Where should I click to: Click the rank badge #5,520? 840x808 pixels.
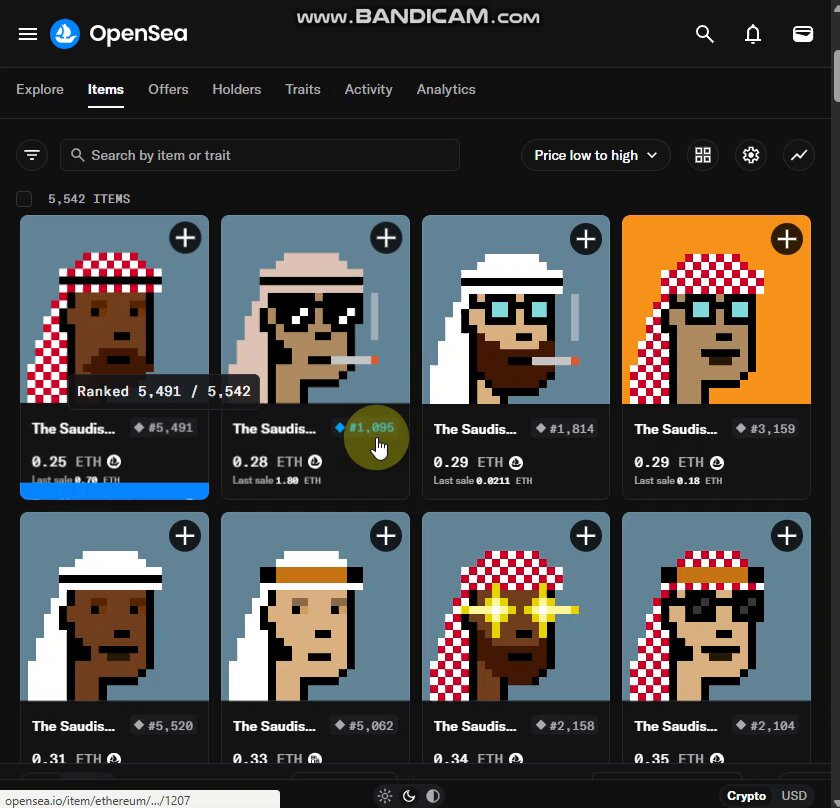point(164,726)
